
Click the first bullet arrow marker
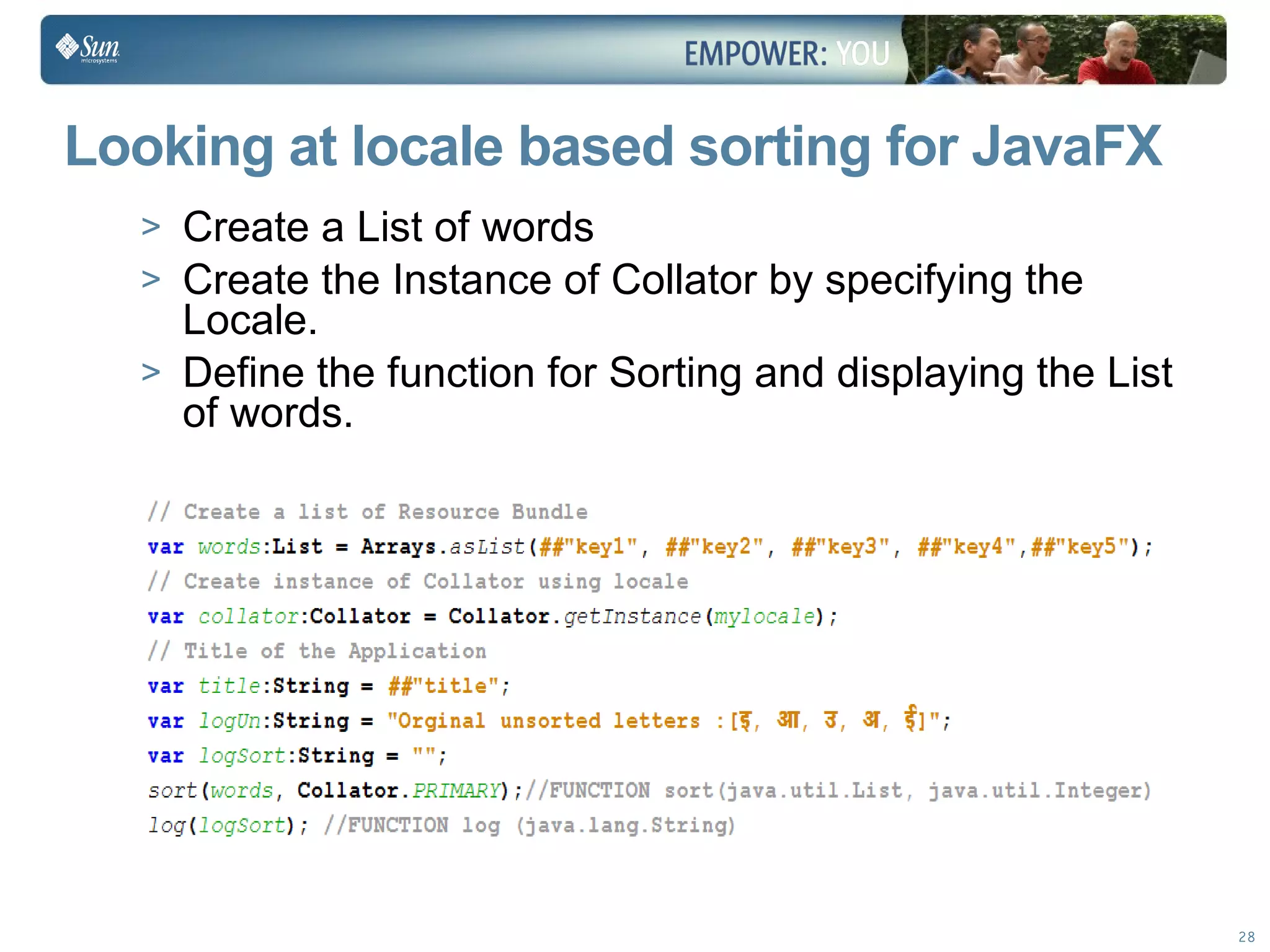click(x=151, y=227)
